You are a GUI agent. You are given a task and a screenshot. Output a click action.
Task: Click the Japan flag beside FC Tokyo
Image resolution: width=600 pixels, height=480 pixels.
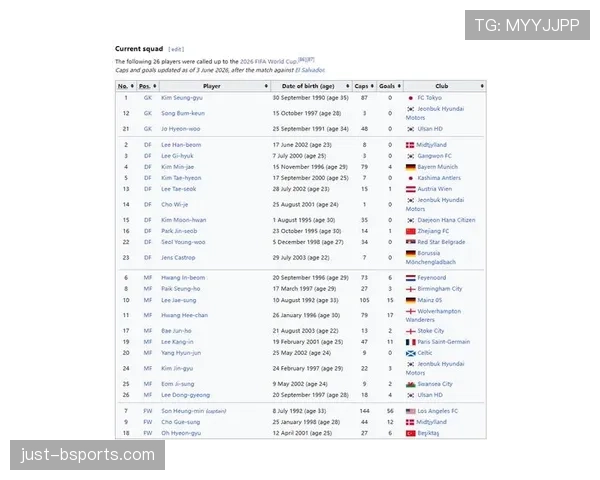[x=411, y=98]
